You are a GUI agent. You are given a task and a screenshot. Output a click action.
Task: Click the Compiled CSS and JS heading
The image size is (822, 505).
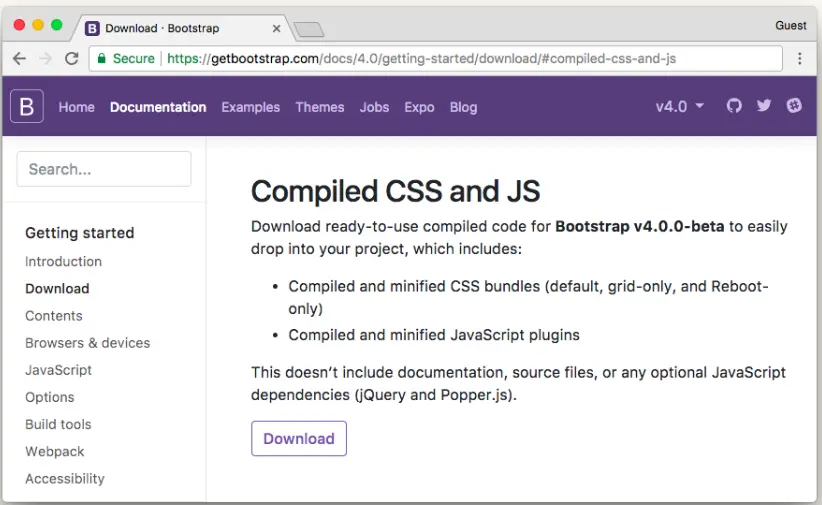(x=395, y=191)
